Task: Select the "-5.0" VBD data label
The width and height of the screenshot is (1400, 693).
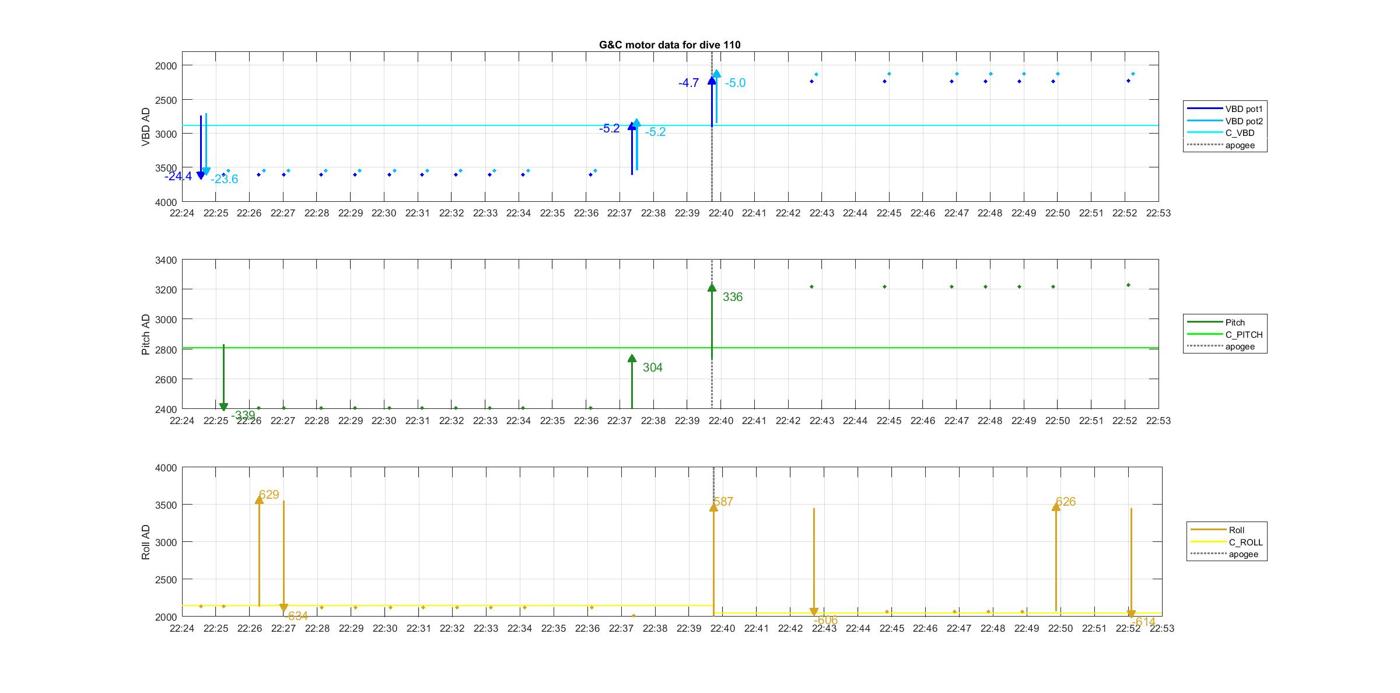Action: [735, 84]
